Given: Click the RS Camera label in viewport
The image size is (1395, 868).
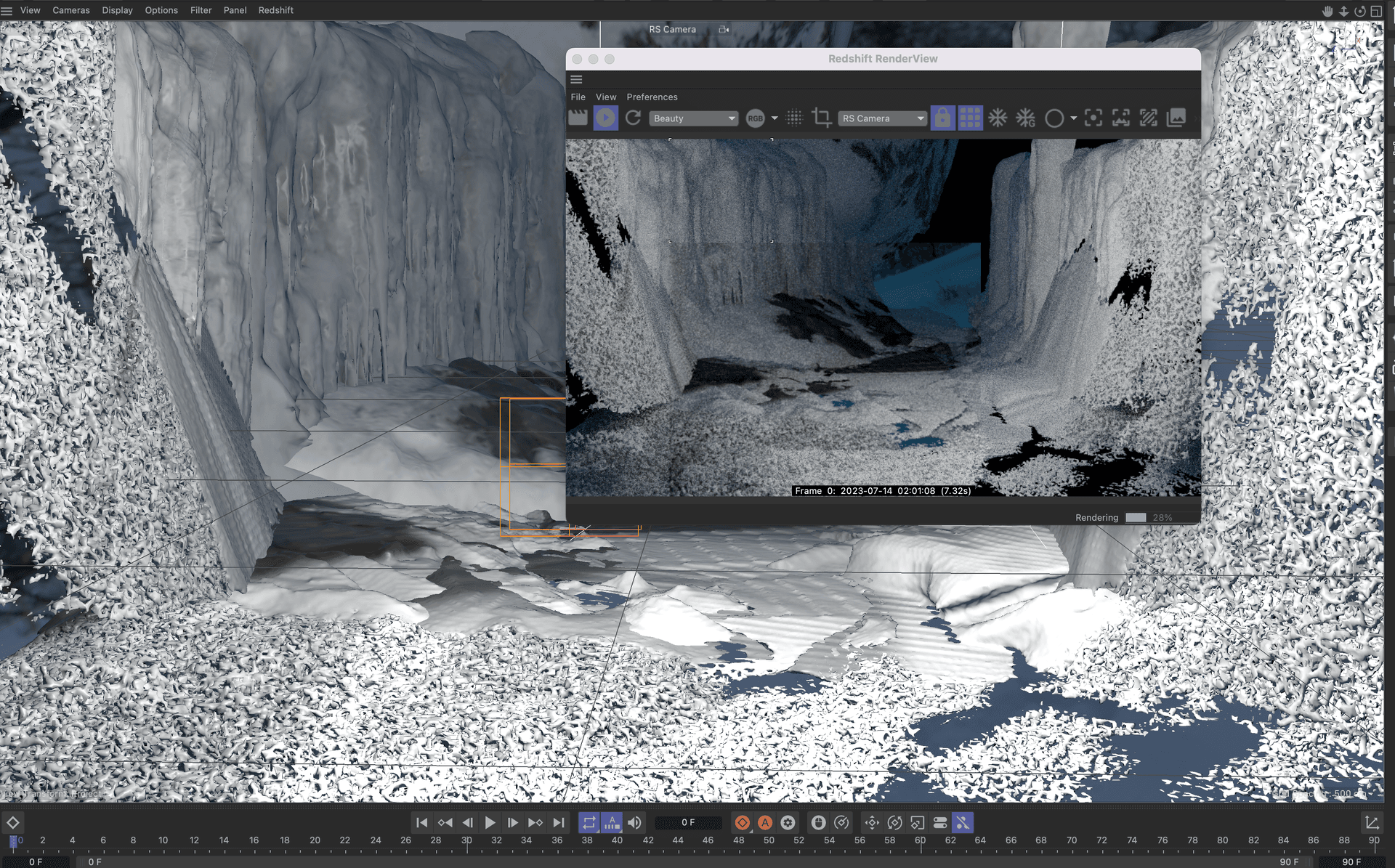Looking at the screenshot, I should pos(672,29).
